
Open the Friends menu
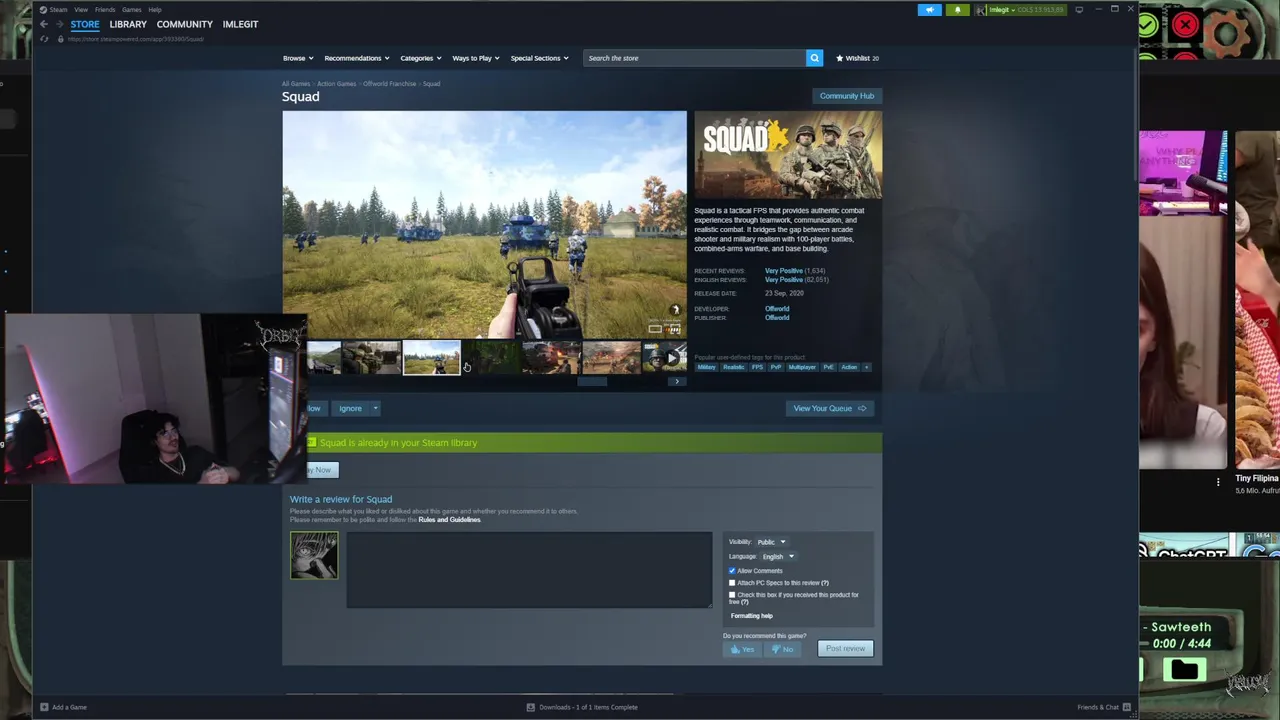tap(105, 10)
